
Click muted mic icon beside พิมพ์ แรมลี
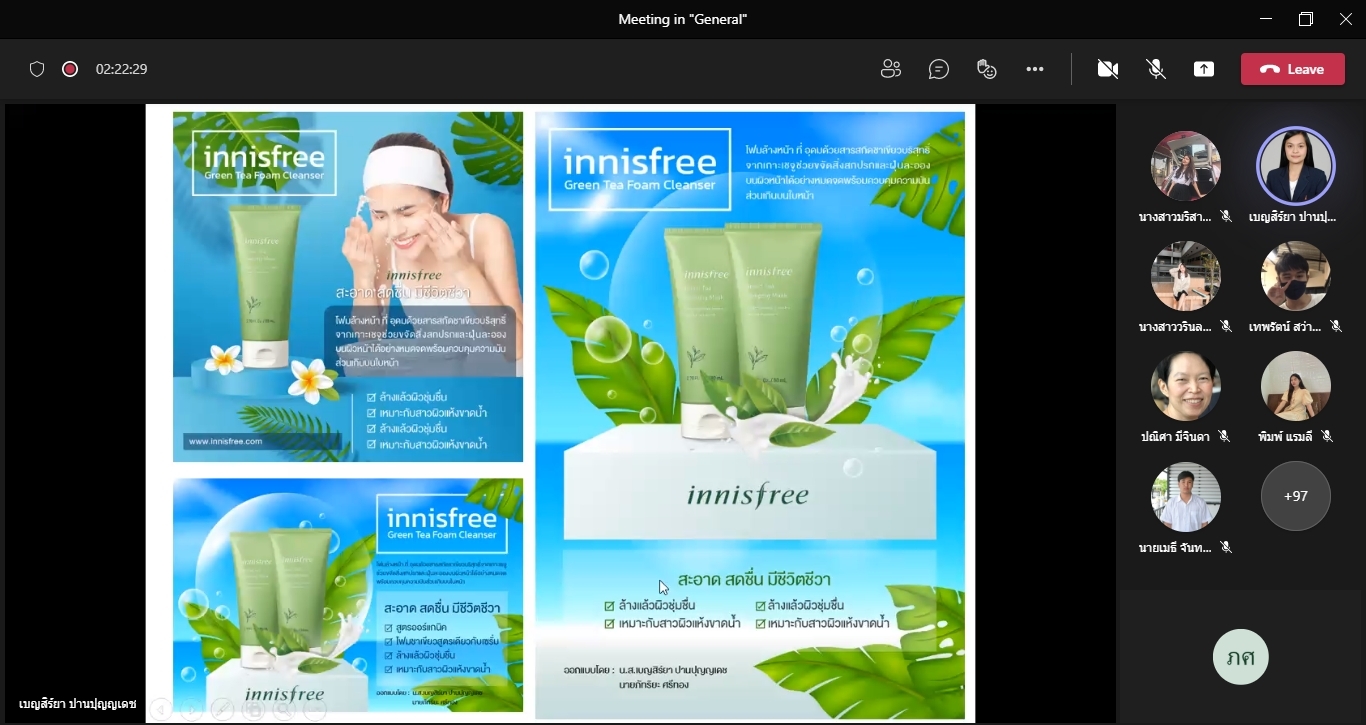(x=1327, y=437)
